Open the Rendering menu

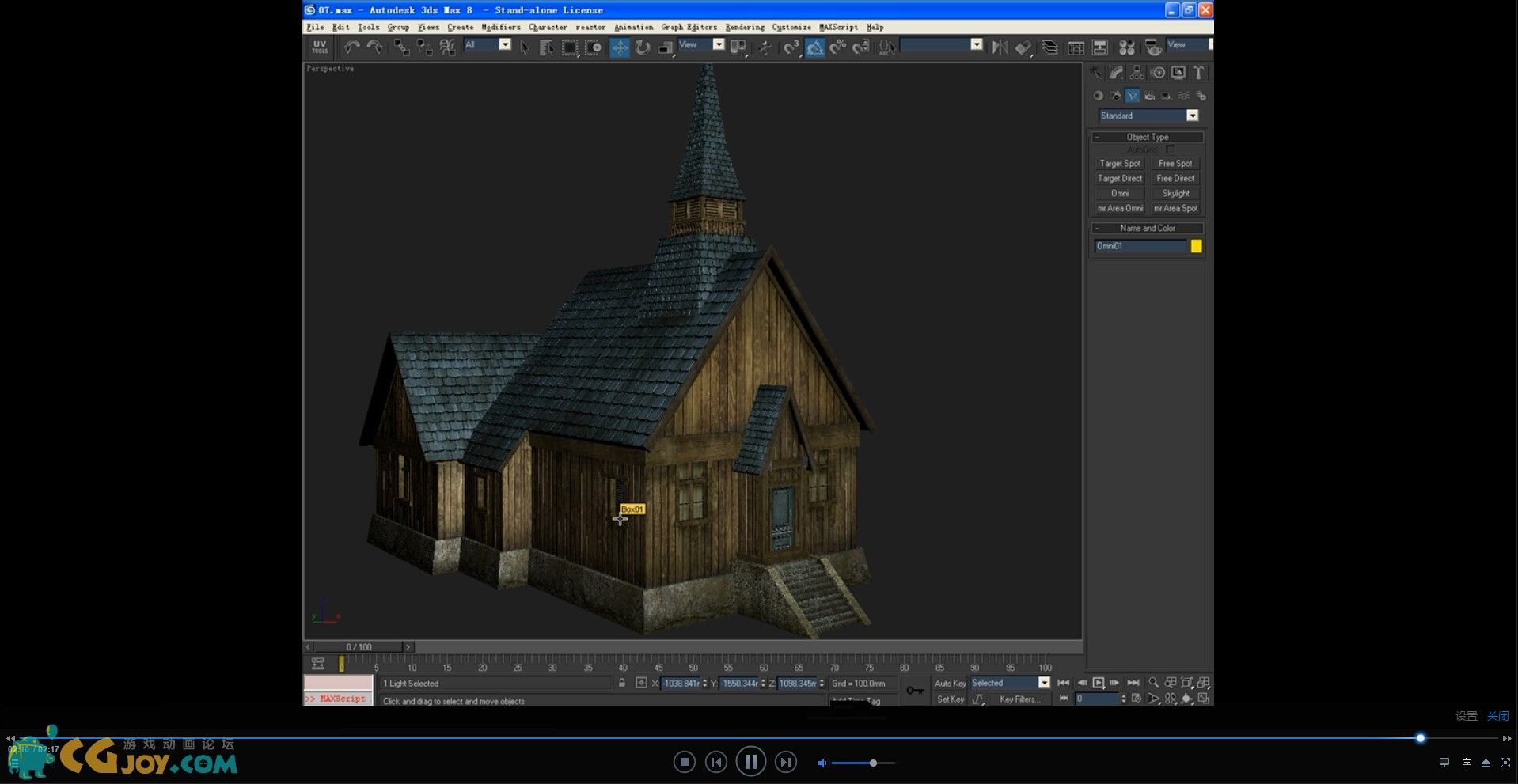[745, 27]
